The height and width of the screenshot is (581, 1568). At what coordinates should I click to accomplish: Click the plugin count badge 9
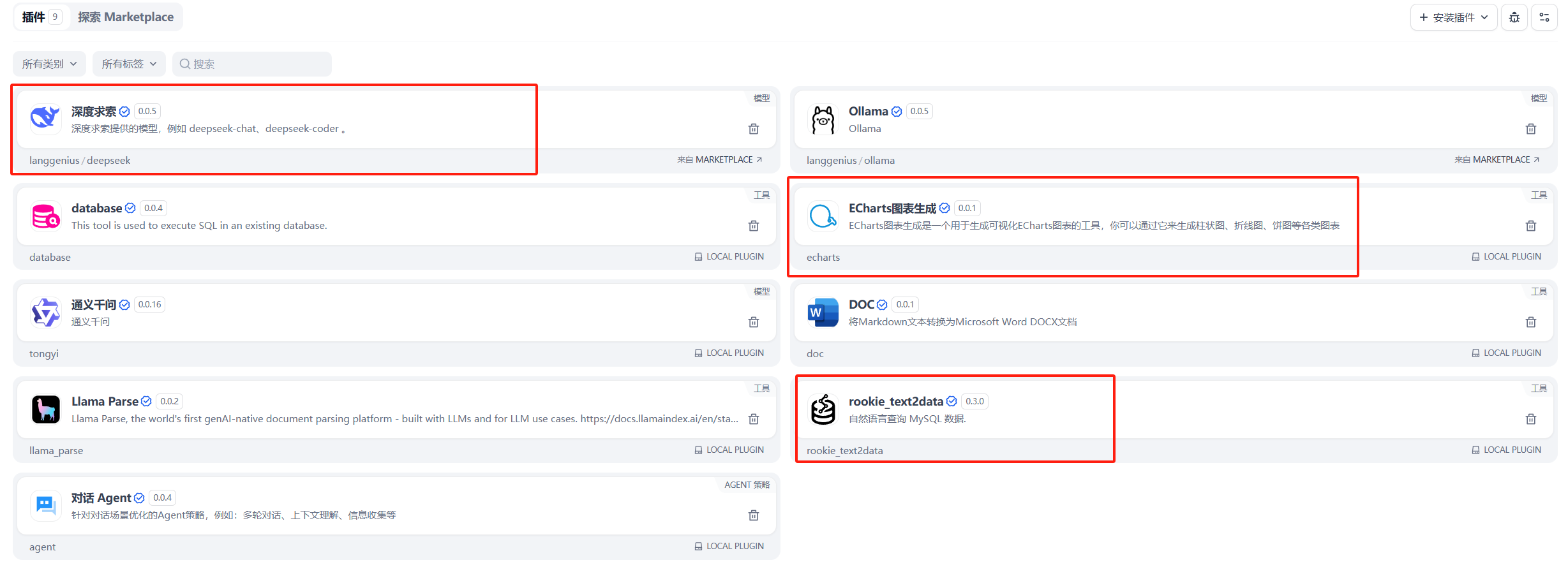tap(55, 17)
